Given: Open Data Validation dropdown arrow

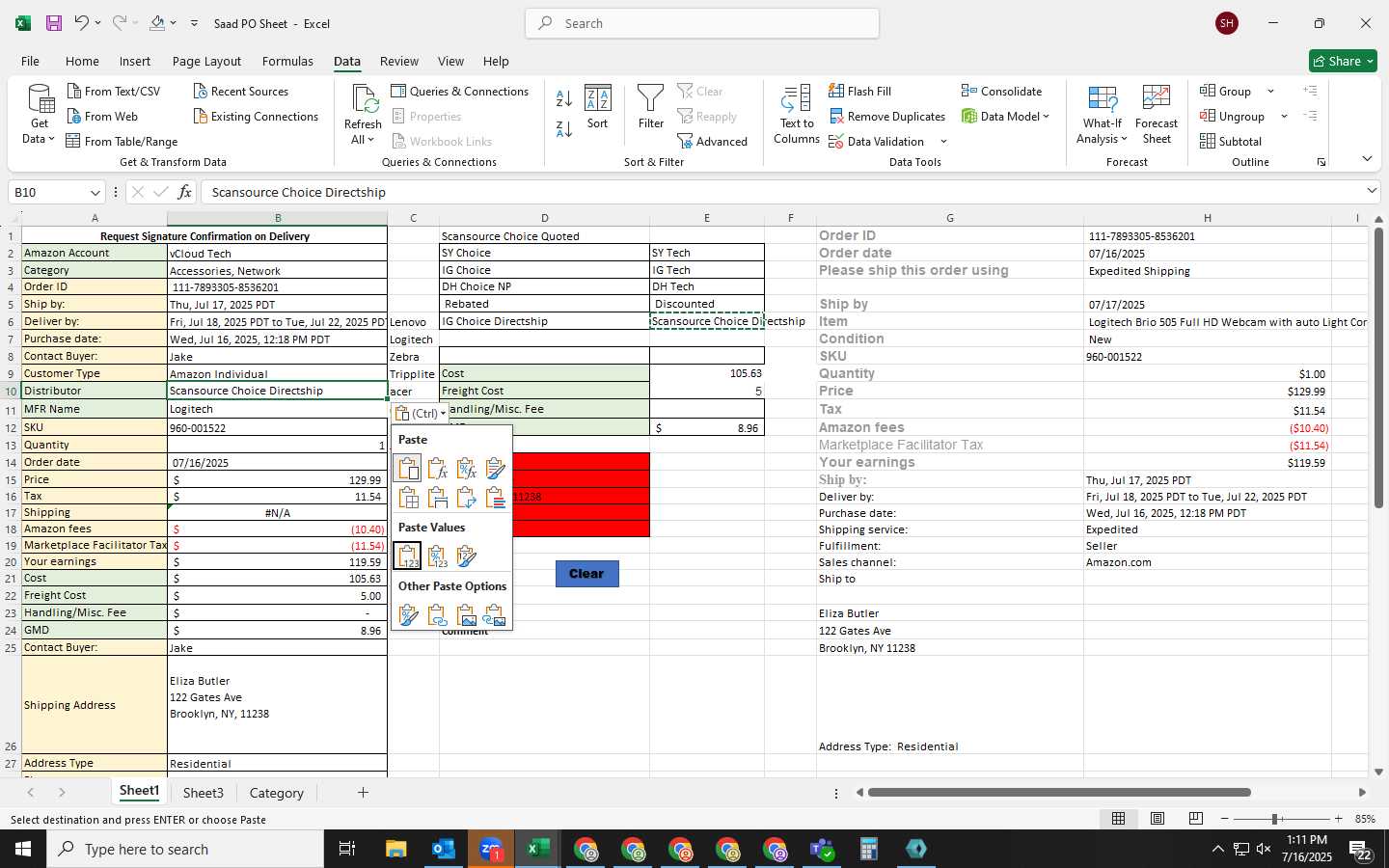Looking at the screenshot, I should [x=943, y=142].
